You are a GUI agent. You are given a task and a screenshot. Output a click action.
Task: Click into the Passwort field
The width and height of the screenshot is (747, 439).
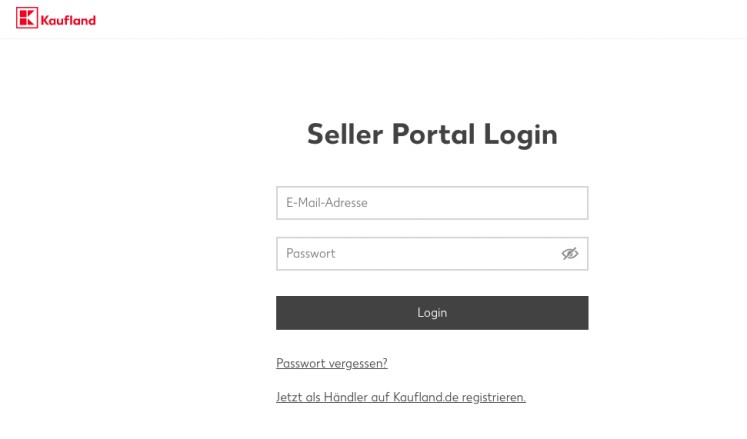point(415,254)
